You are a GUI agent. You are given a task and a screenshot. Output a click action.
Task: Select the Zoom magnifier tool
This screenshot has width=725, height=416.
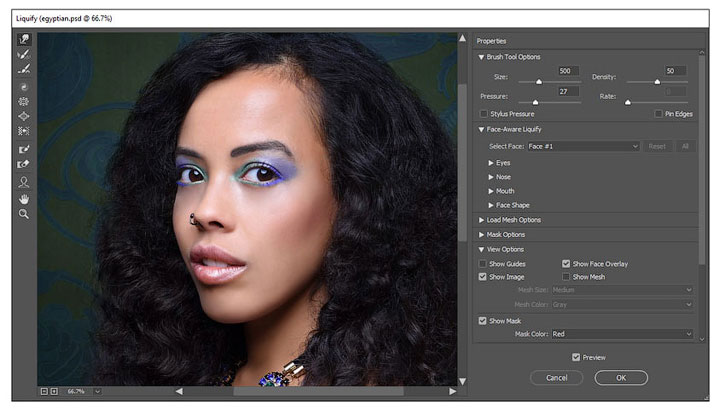(x=23, y=213)
